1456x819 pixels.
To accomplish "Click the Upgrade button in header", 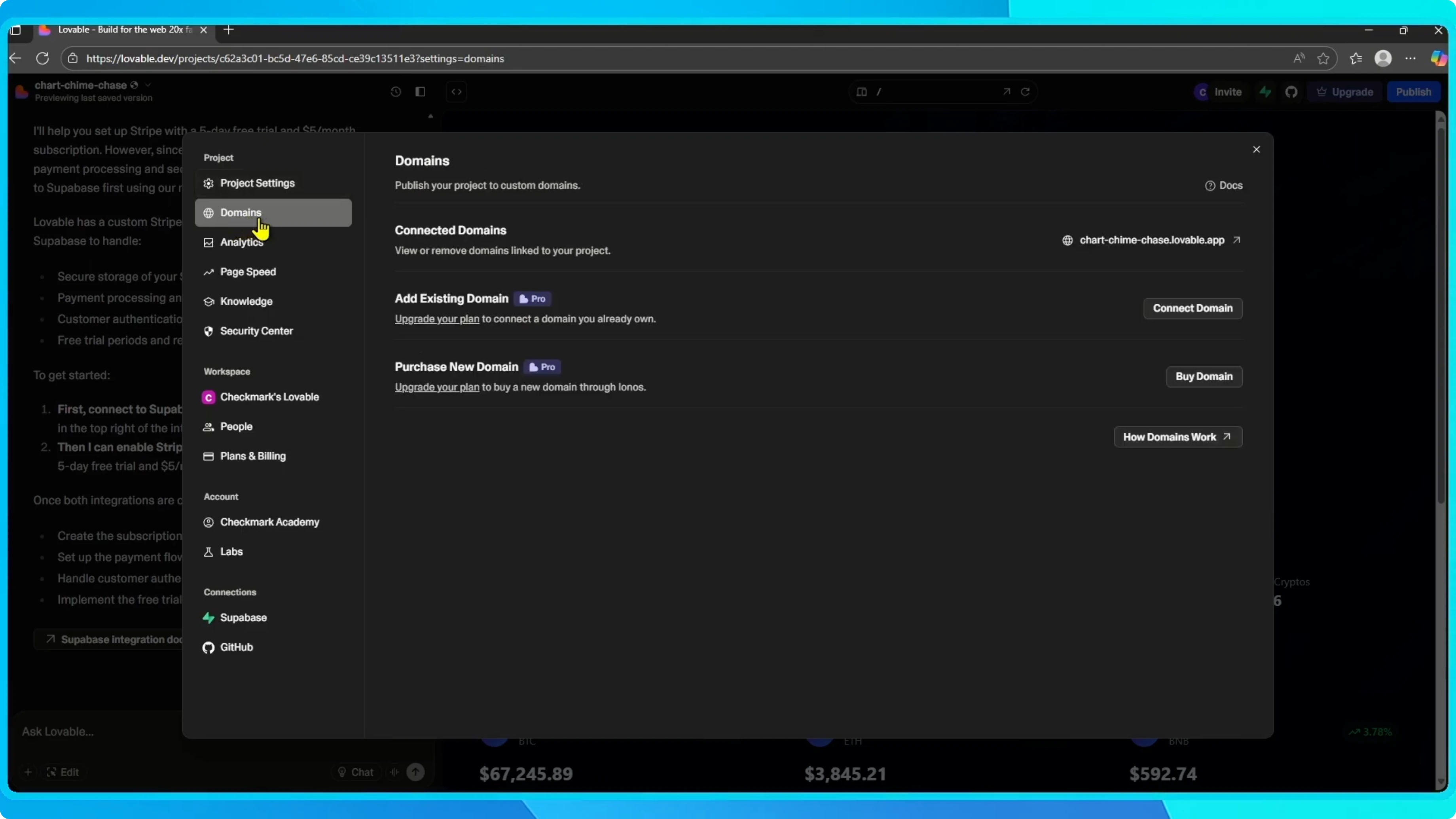I will tap(1345, 91).
